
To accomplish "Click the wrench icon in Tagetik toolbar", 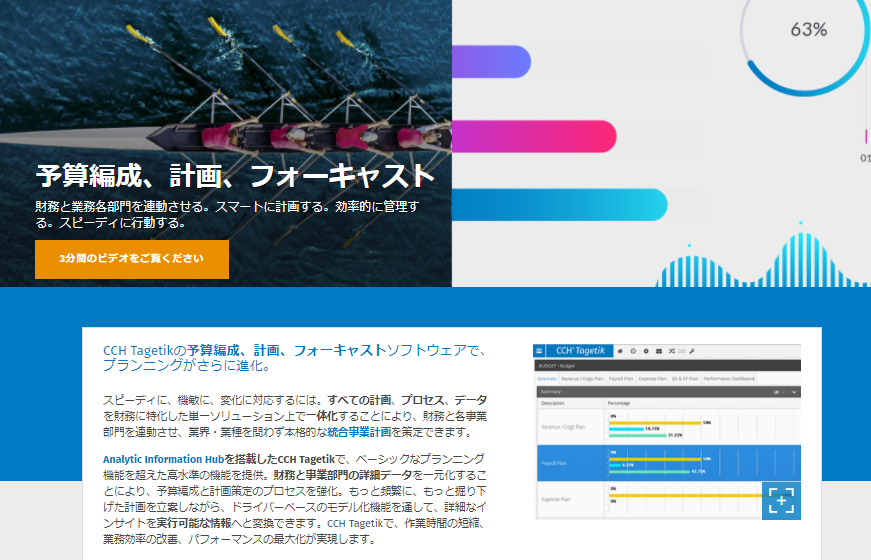I will point(692,351).
